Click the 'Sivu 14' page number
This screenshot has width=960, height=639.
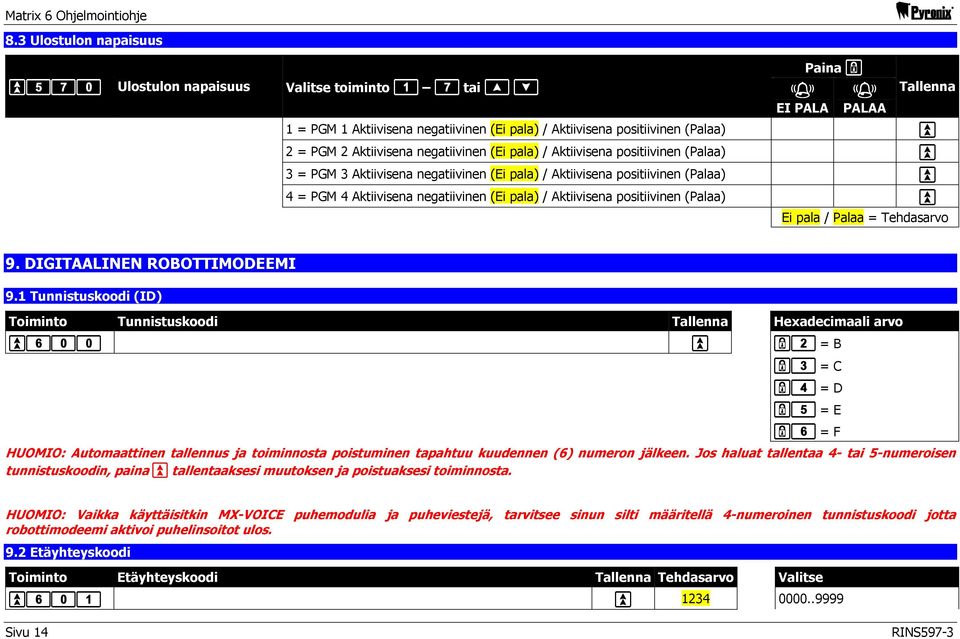[x=26, y=632]
